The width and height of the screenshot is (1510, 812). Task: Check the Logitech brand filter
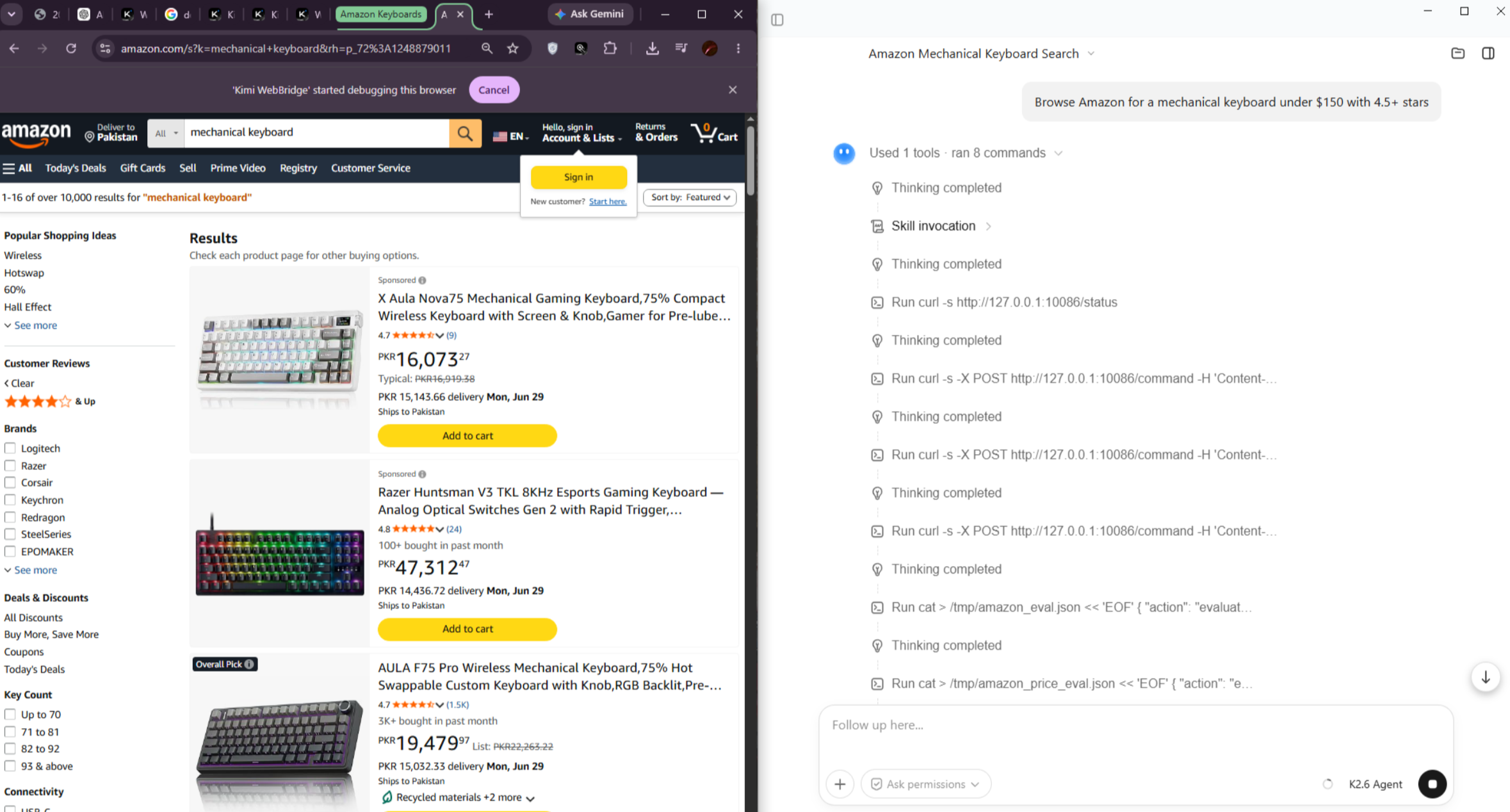10,448
